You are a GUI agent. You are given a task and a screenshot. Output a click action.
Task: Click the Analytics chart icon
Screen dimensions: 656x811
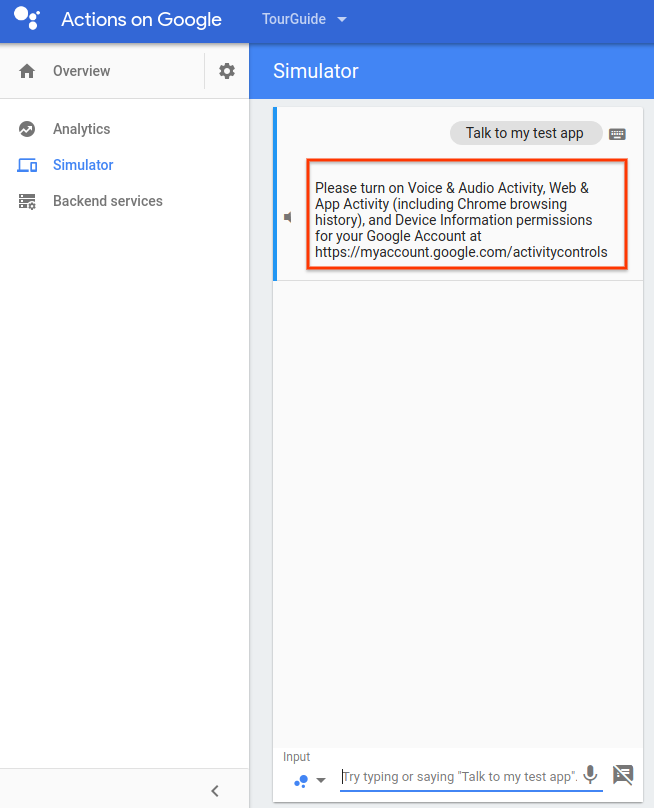pyautogui.click(x=27, y=129)
